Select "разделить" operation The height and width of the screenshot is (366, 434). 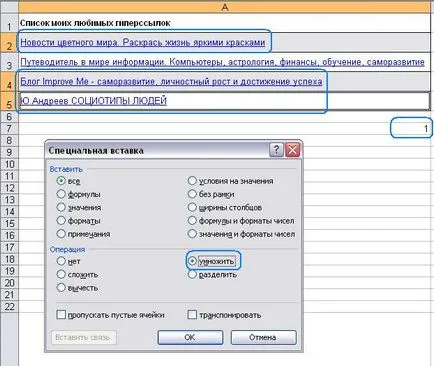(192, 274)
